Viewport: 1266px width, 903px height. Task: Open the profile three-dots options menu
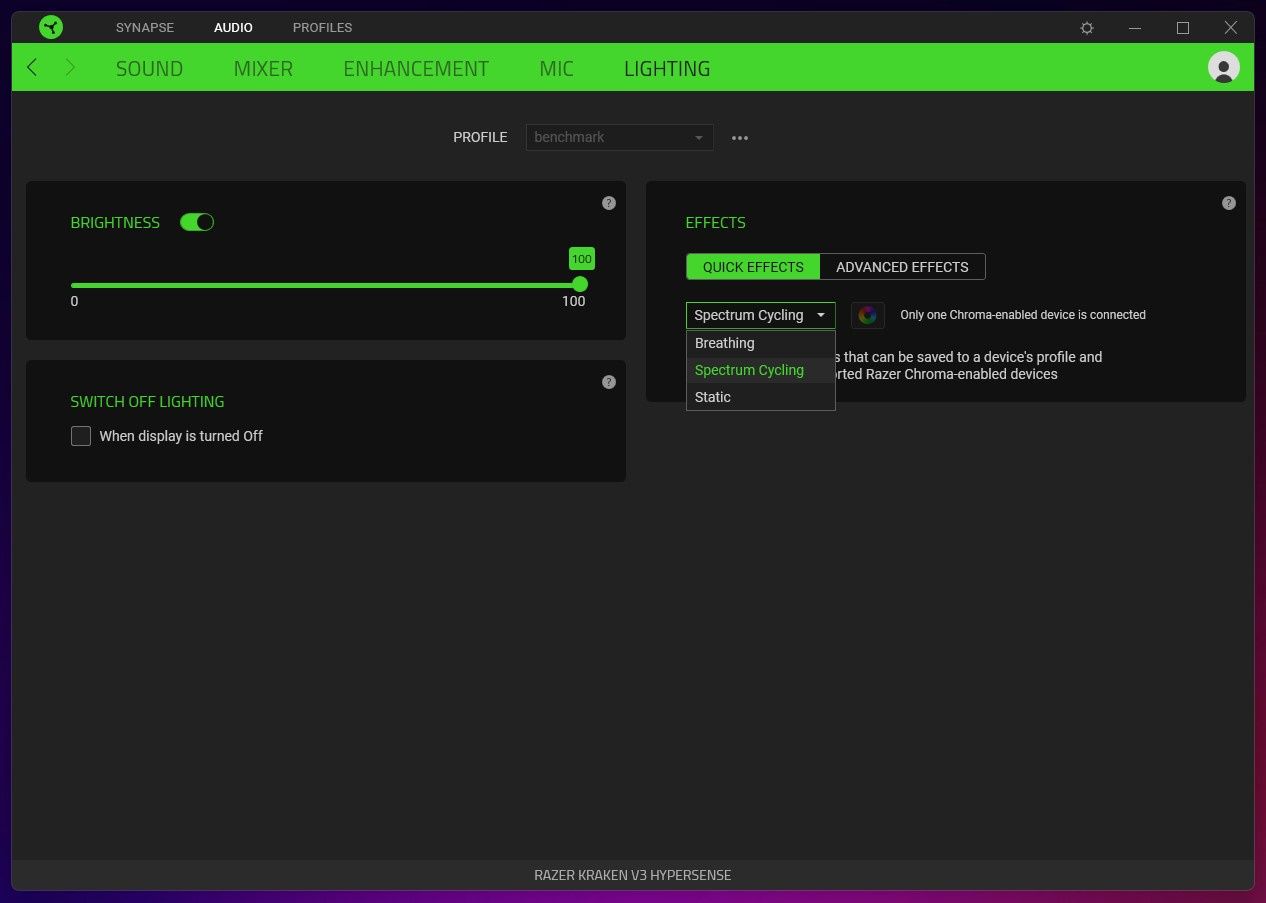740,138
